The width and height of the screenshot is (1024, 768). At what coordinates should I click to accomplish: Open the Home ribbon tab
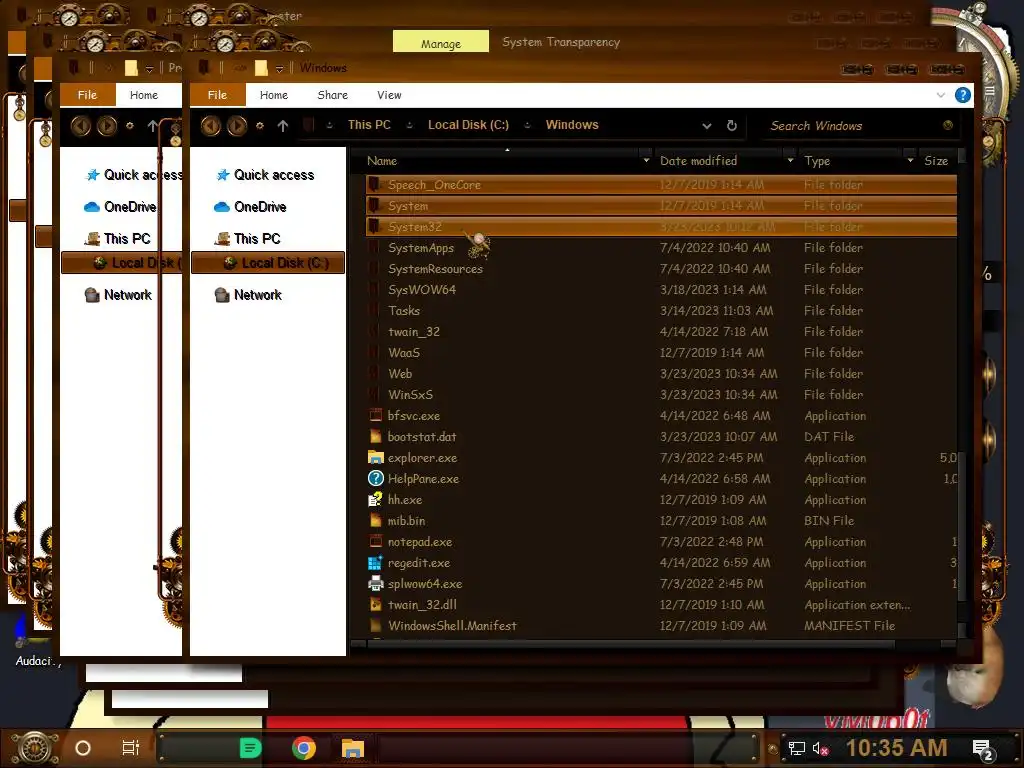tap(274, 95)
